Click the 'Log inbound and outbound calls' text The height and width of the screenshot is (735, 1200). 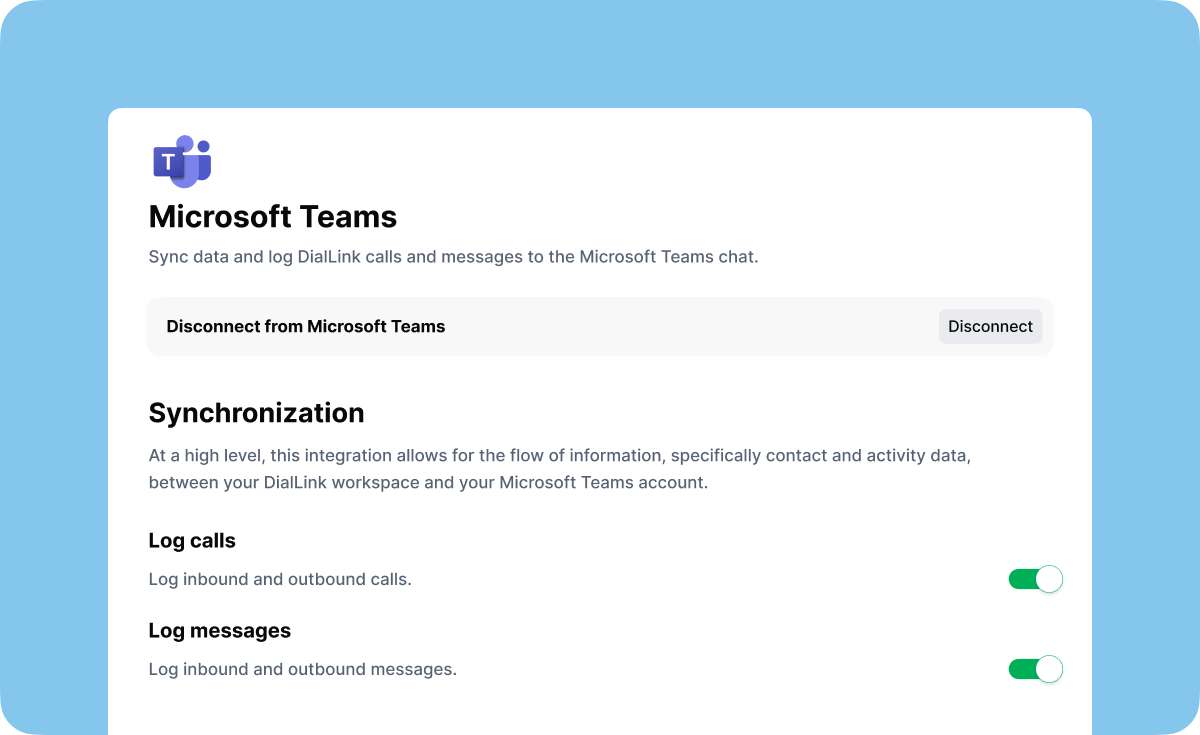tap(280, 579)
